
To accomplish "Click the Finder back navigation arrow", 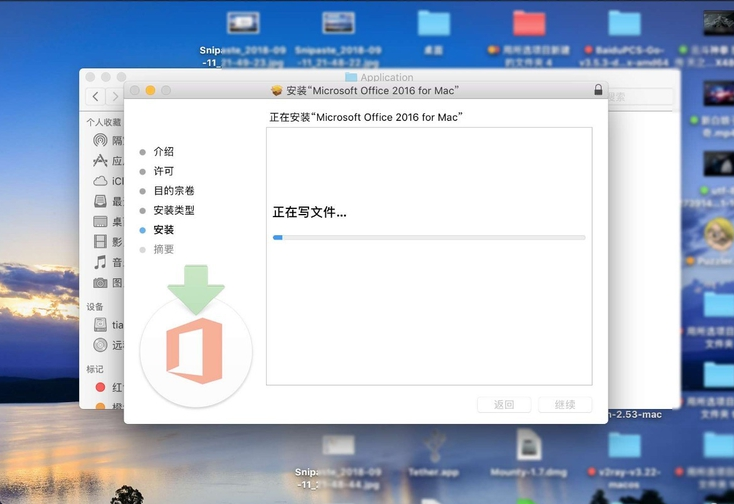I will pos(96,97).
